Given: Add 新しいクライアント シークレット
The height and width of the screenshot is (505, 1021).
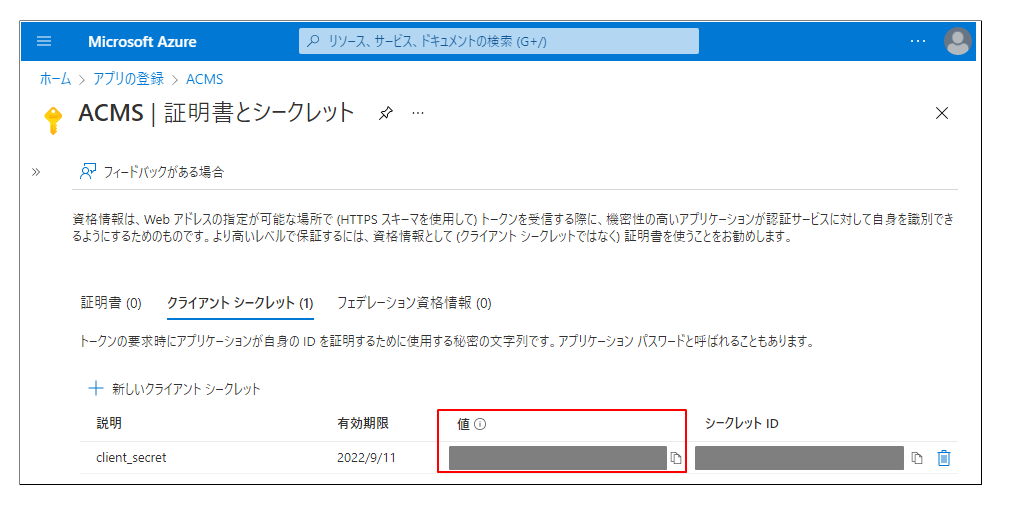Looking at the screenshot, I should 175,389.
